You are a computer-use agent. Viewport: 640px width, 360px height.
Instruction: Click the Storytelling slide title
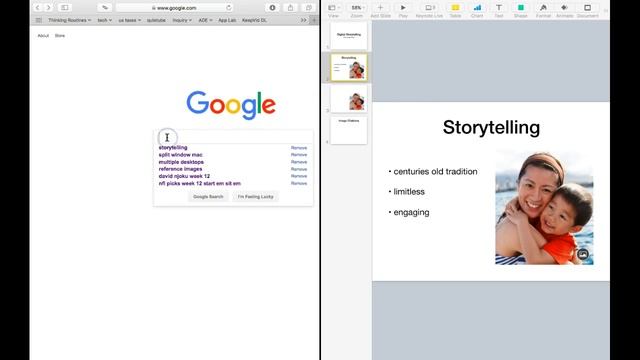tap(491, 127)
